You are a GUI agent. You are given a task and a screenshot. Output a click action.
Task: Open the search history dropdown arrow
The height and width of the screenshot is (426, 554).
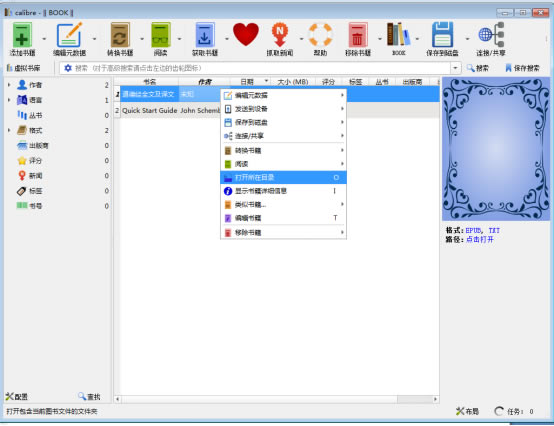pyautogui.click(x=455, y=68)
